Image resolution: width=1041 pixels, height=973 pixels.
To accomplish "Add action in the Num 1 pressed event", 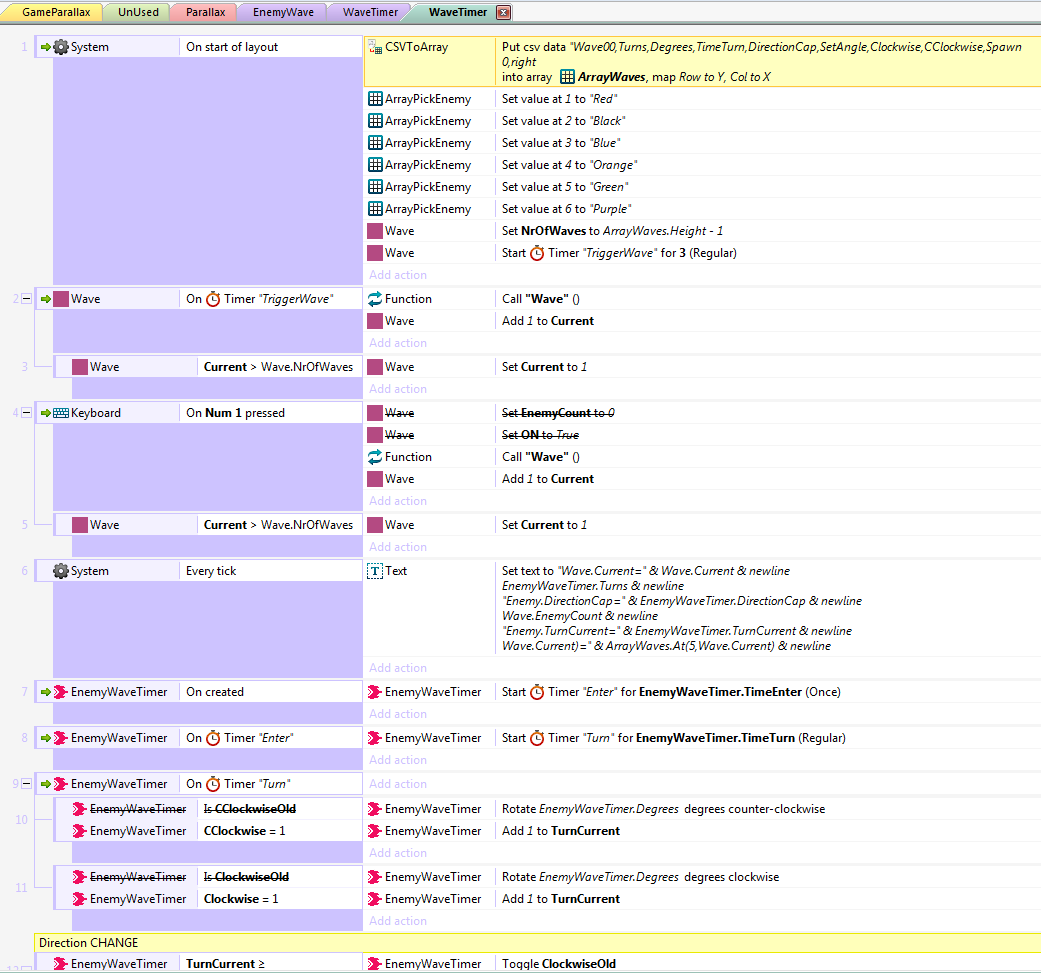I will (398, 501).
